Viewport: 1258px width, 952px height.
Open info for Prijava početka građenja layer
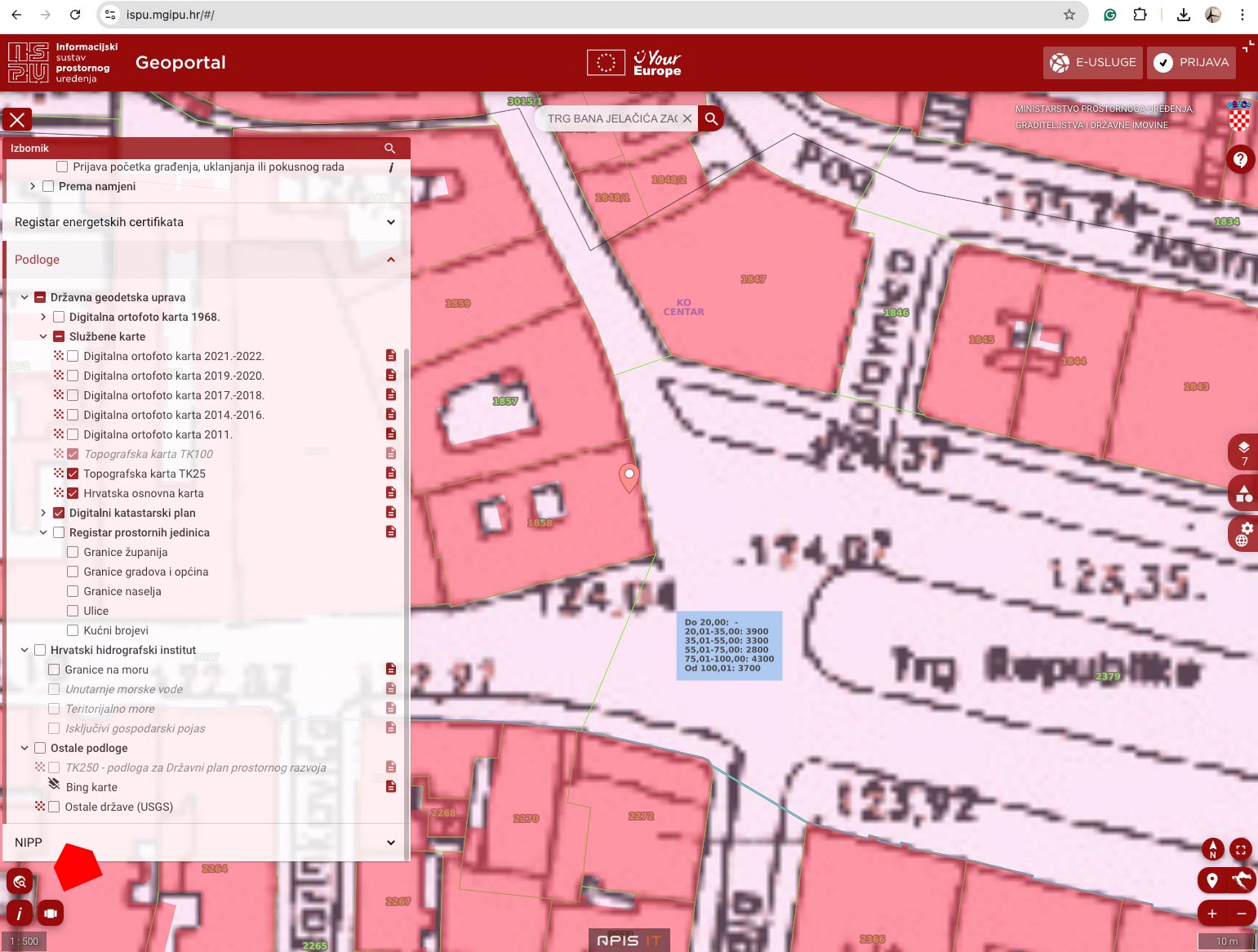point(391,167)
